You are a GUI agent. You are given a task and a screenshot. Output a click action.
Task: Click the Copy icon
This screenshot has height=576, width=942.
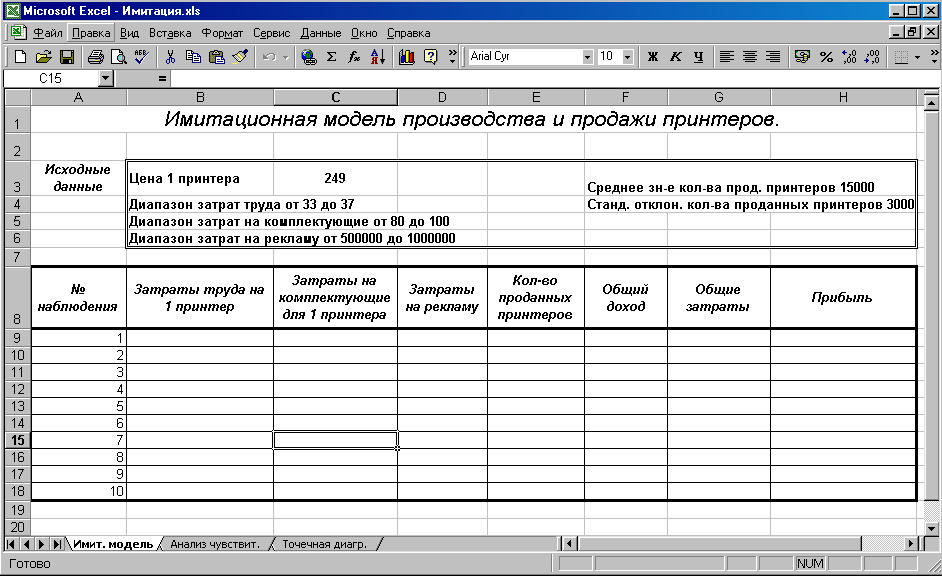[x=193, y=57]
